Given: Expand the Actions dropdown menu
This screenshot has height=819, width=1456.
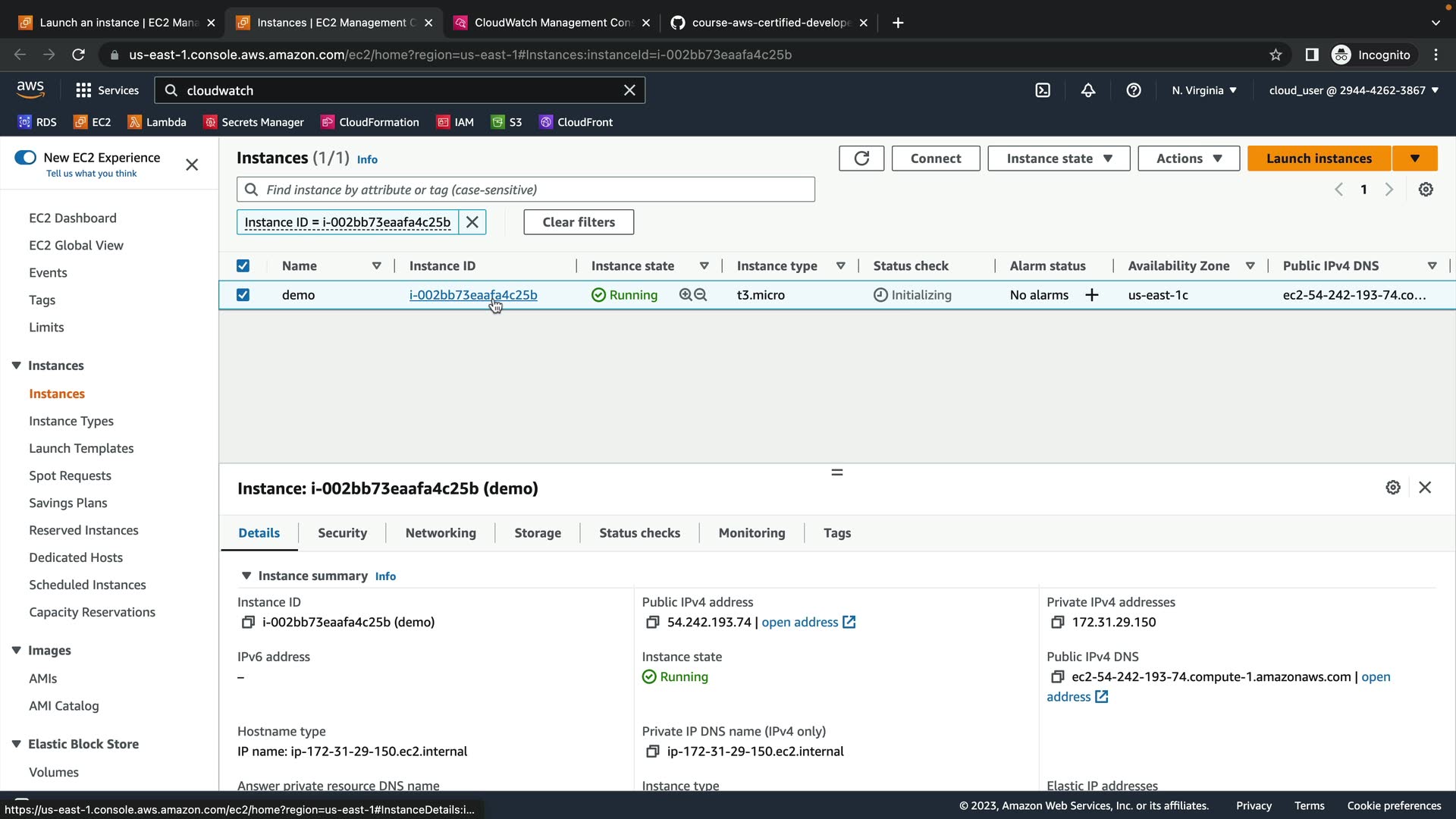Looking at the screenshot, I should [1188, 158].
